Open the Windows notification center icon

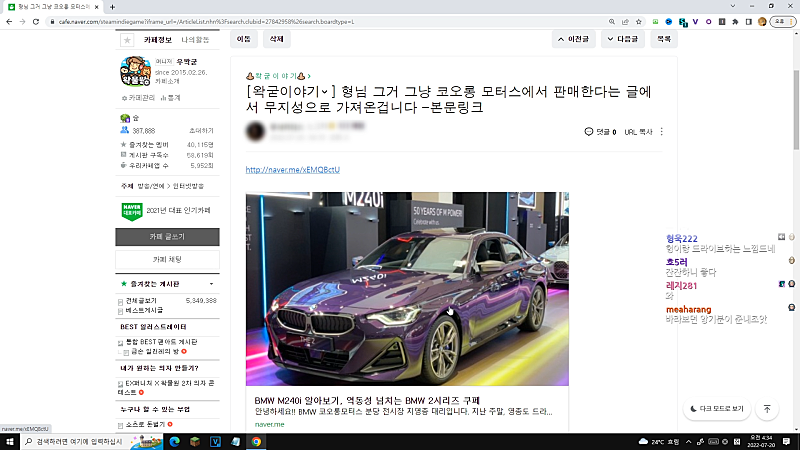787,442
